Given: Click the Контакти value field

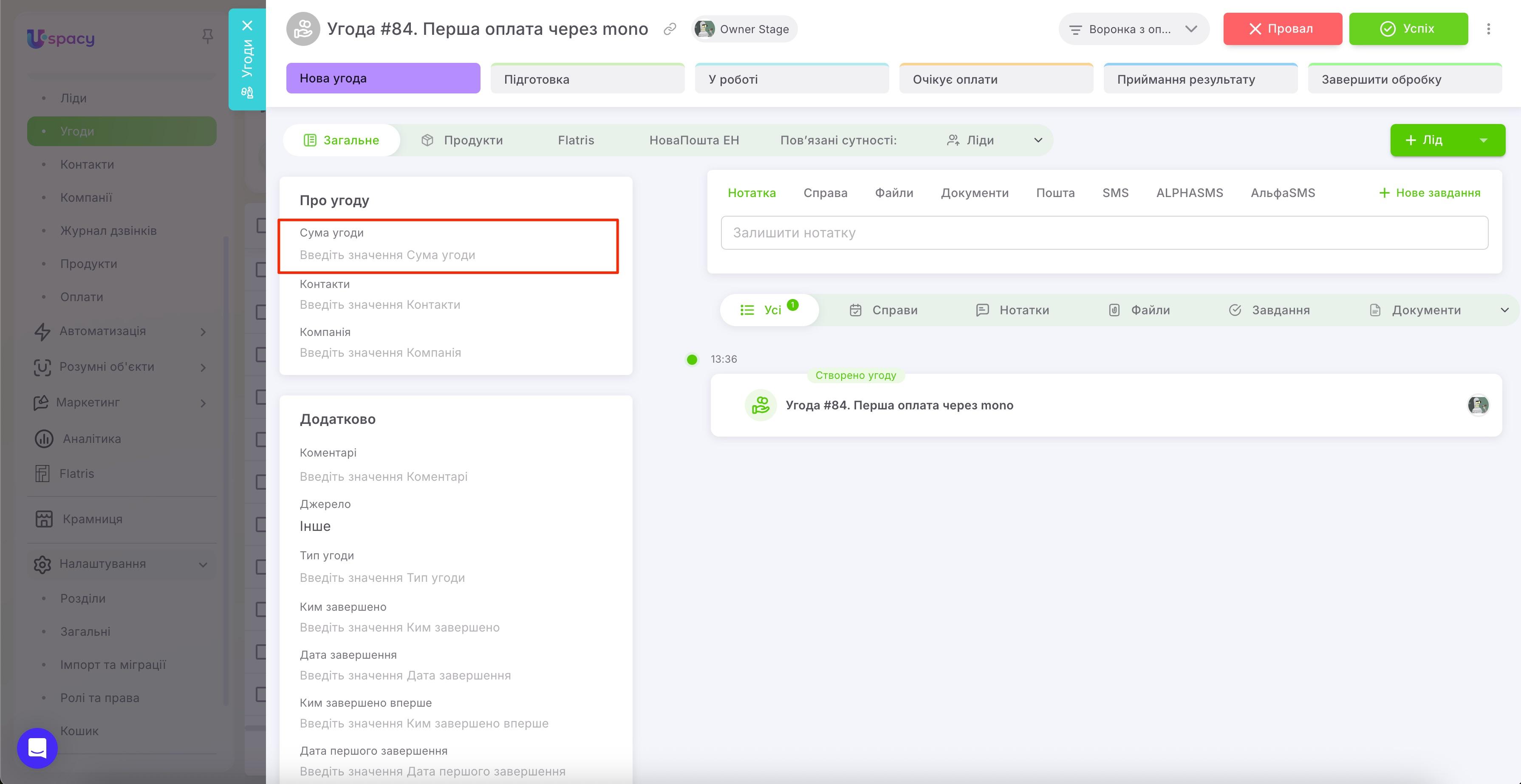Looking at the screenshot, I should 380,305.
